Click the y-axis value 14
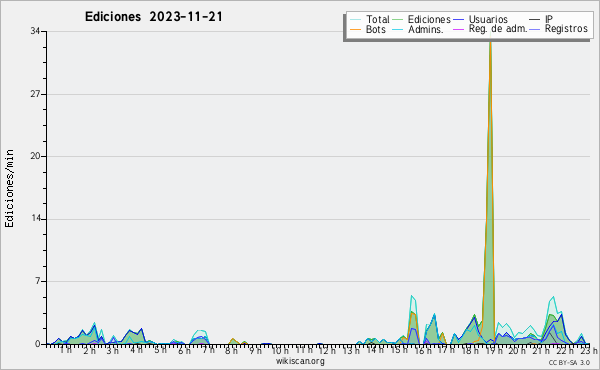This screenshot has width=600, height=370. tap(36, 219)
